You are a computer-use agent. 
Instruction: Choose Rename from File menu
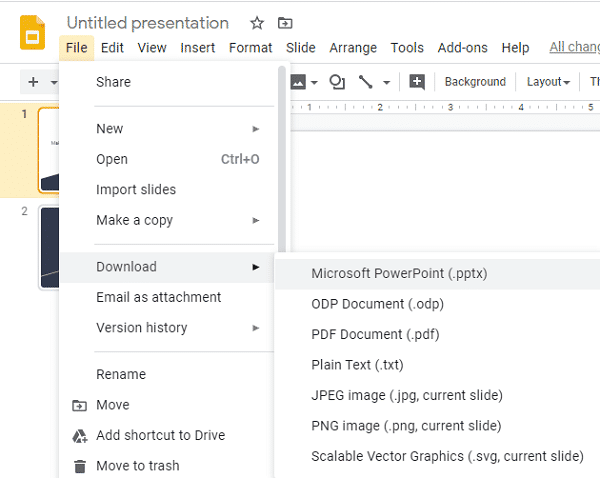[167, 374]
